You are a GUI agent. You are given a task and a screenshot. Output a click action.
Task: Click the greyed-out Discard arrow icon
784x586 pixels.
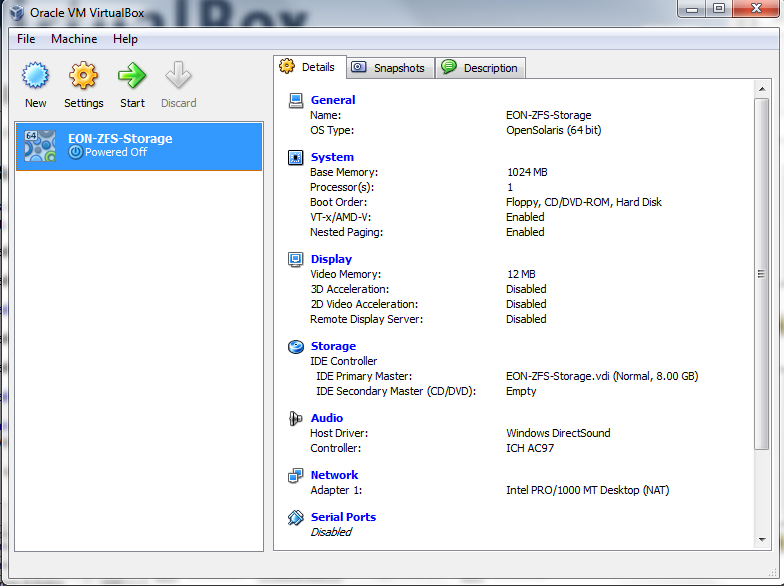178,76
